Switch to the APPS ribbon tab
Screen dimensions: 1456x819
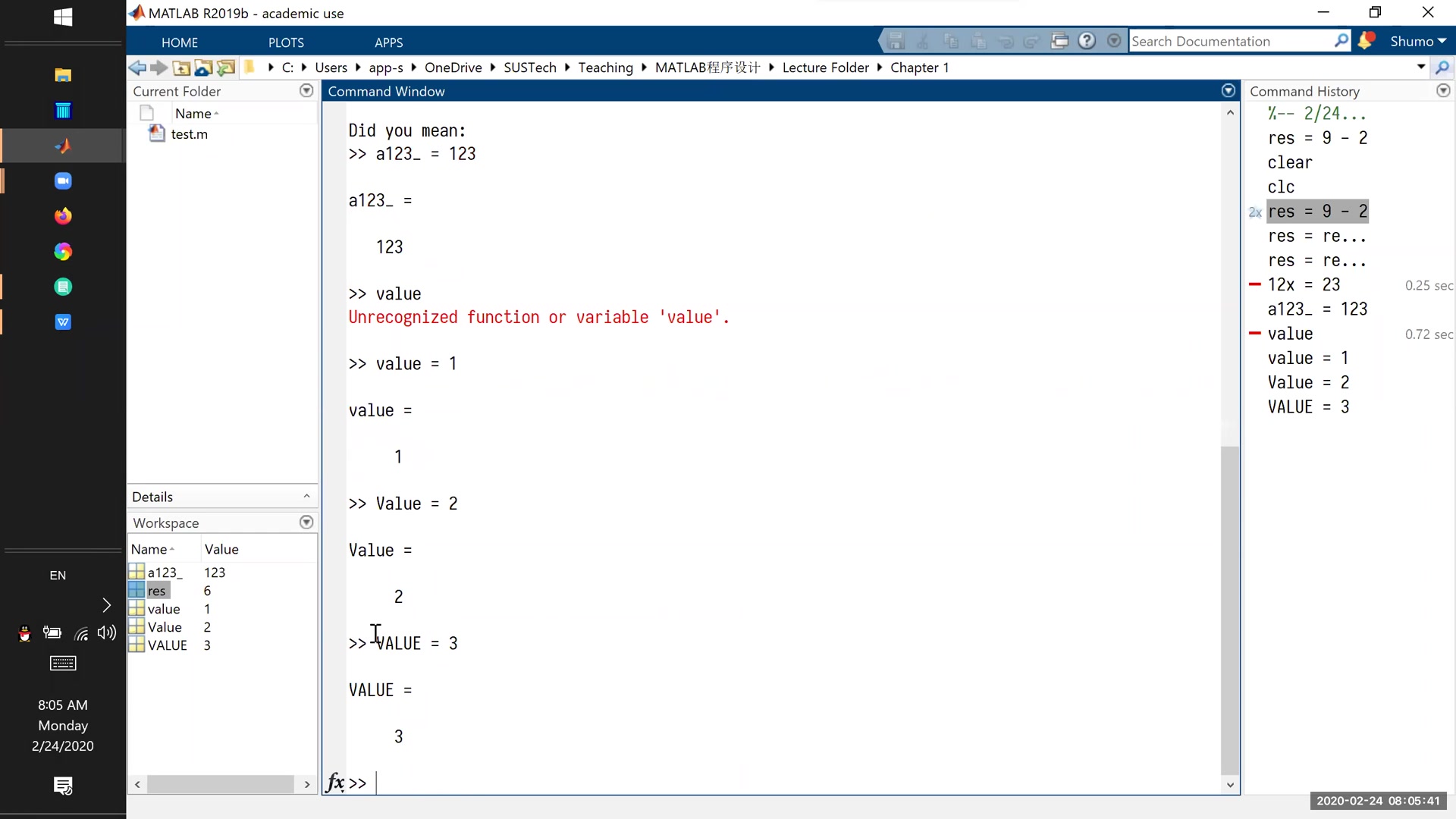coord(388,42)
